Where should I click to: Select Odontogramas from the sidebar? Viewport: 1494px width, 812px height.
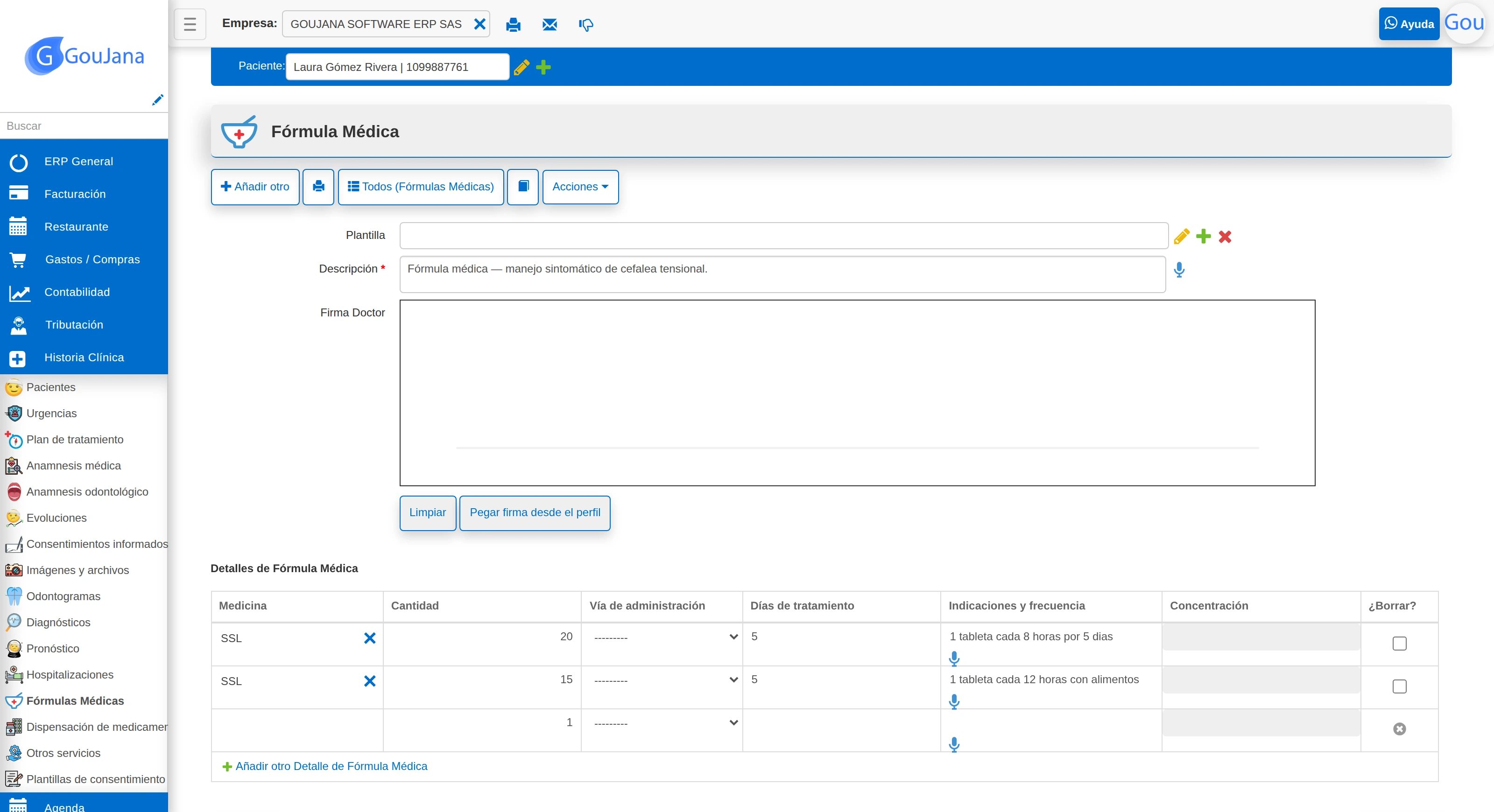click(63, 596)
